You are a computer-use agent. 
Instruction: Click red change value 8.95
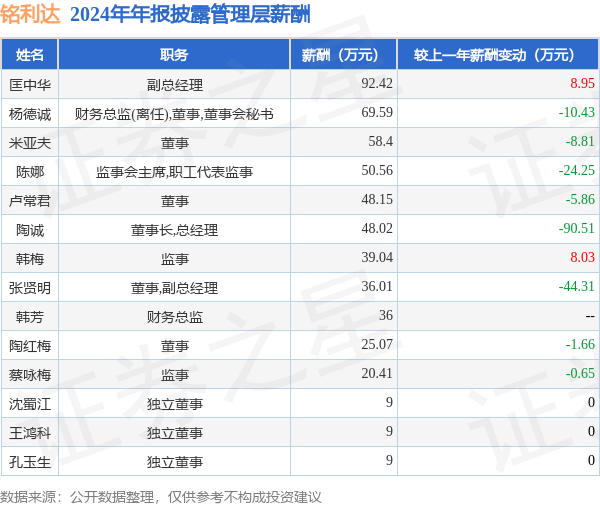(582, 83)
